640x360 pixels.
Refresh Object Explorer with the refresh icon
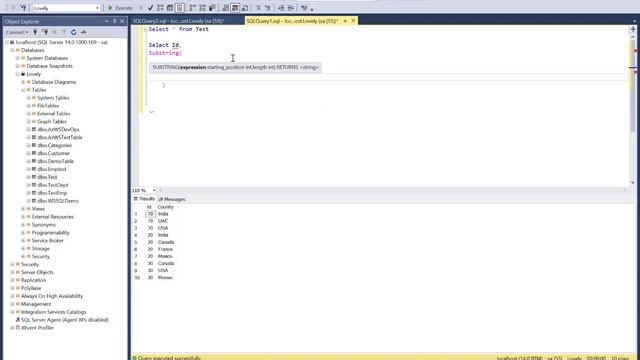(x=74, y=32)
